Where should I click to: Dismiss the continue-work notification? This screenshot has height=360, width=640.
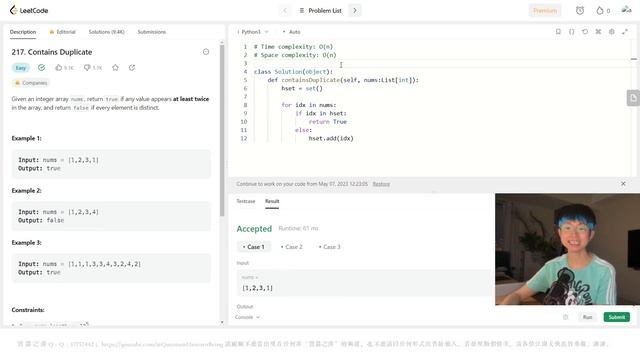point(623,184)
